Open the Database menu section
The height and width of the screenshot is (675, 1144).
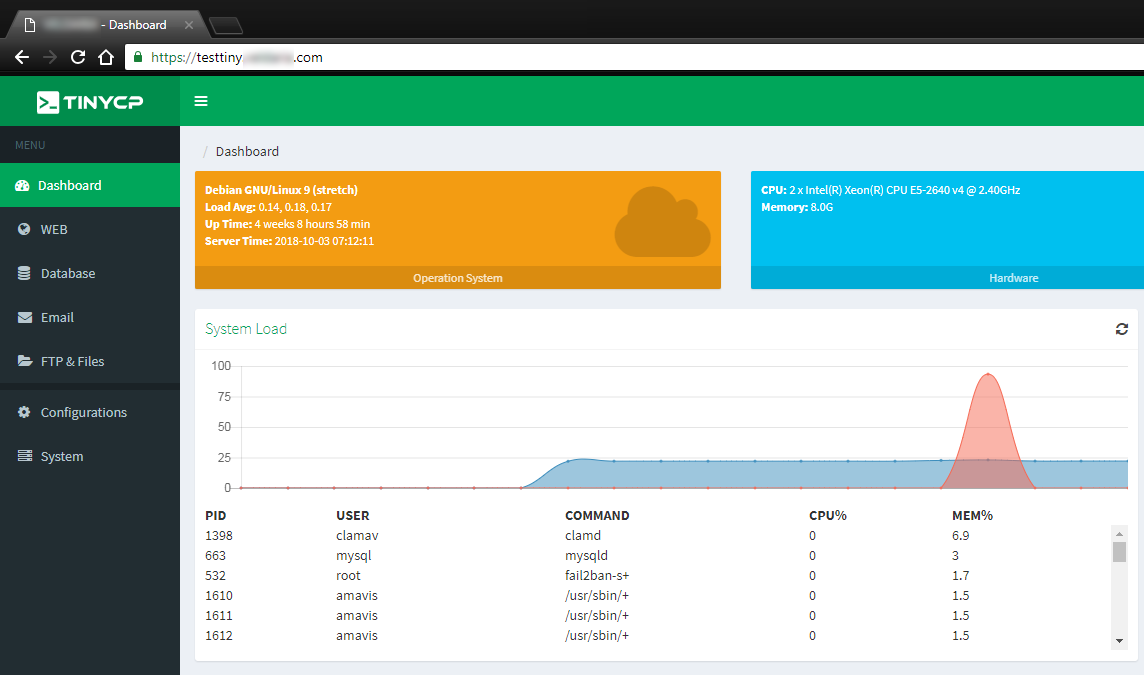tap(90, 273)
